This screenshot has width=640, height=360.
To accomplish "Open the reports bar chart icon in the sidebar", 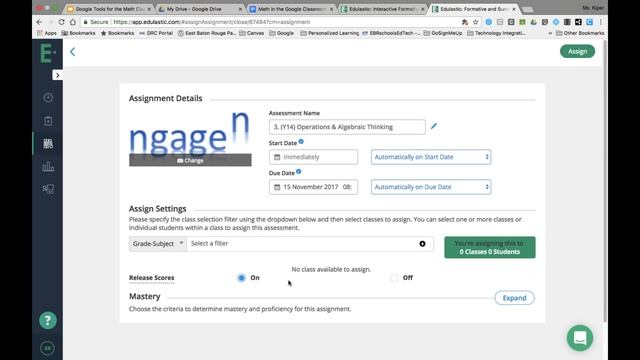I will (x=48, y=166).
